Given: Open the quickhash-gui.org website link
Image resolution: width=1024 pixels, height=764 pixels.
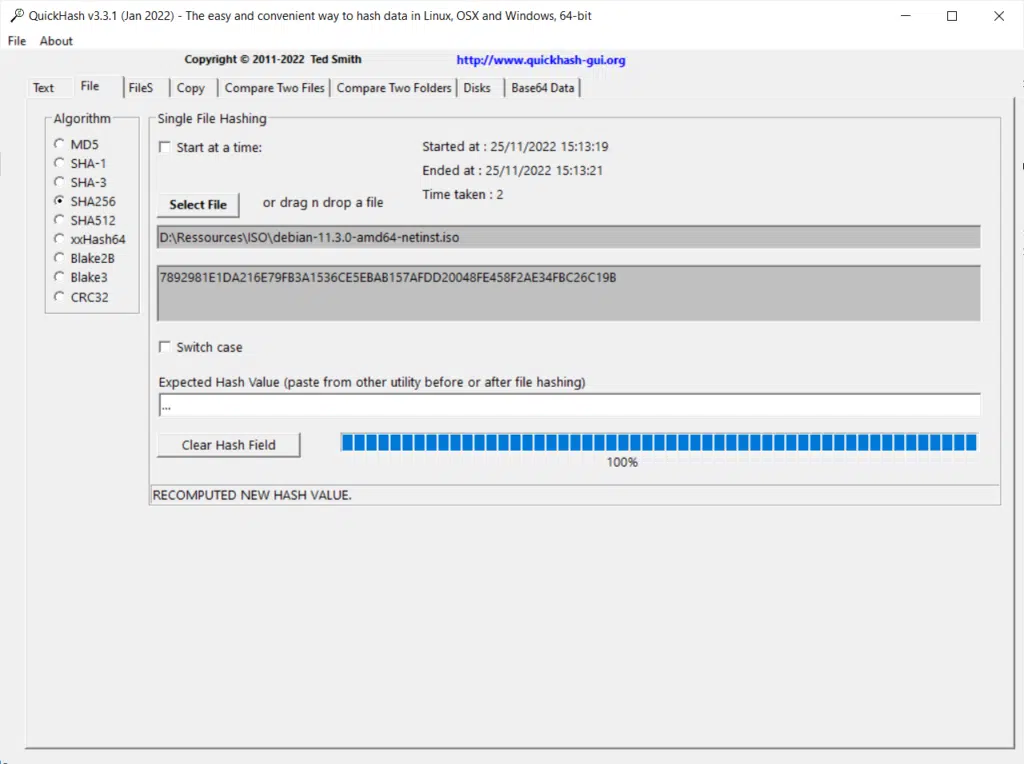Looking at the screenshot, I should pyautogui.click(x=541, y=60).
